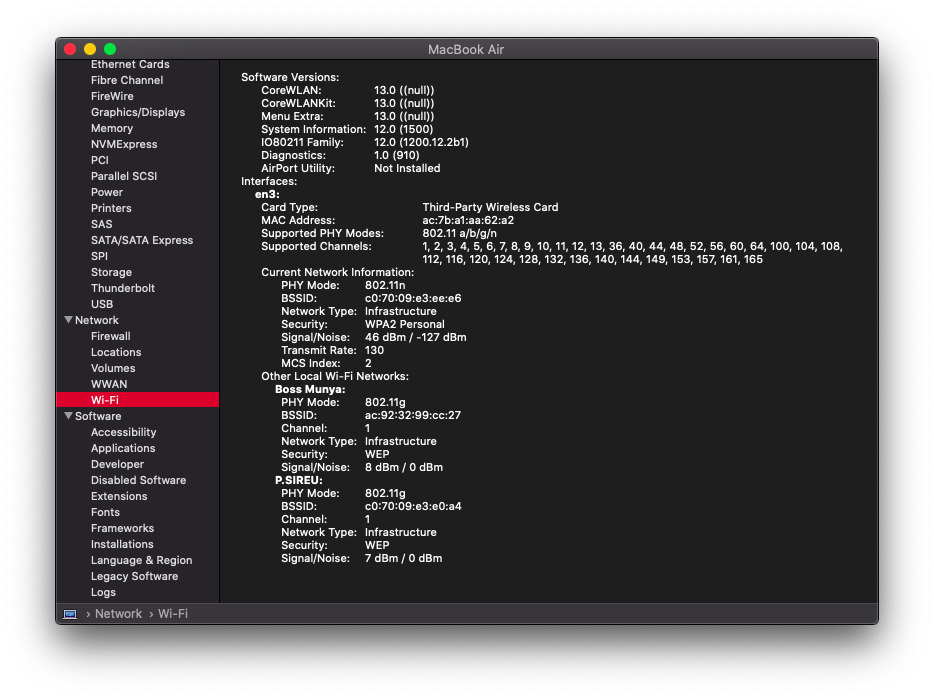Open Accessibility under Software
Image resolution: width=934 pixels, height=698 pixels.
tap(123, 432)
